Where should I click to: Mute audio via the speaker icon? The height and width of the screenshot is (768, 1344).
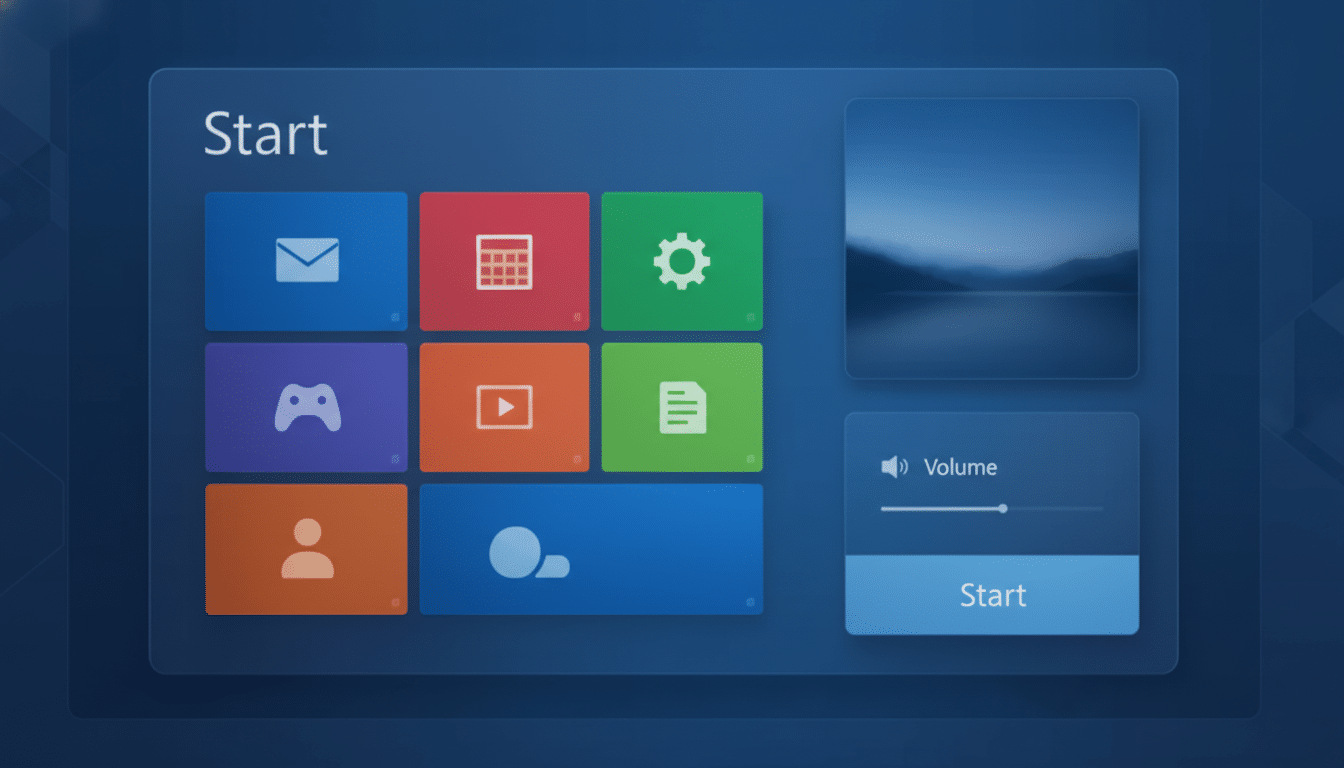[x=895, y=466]
